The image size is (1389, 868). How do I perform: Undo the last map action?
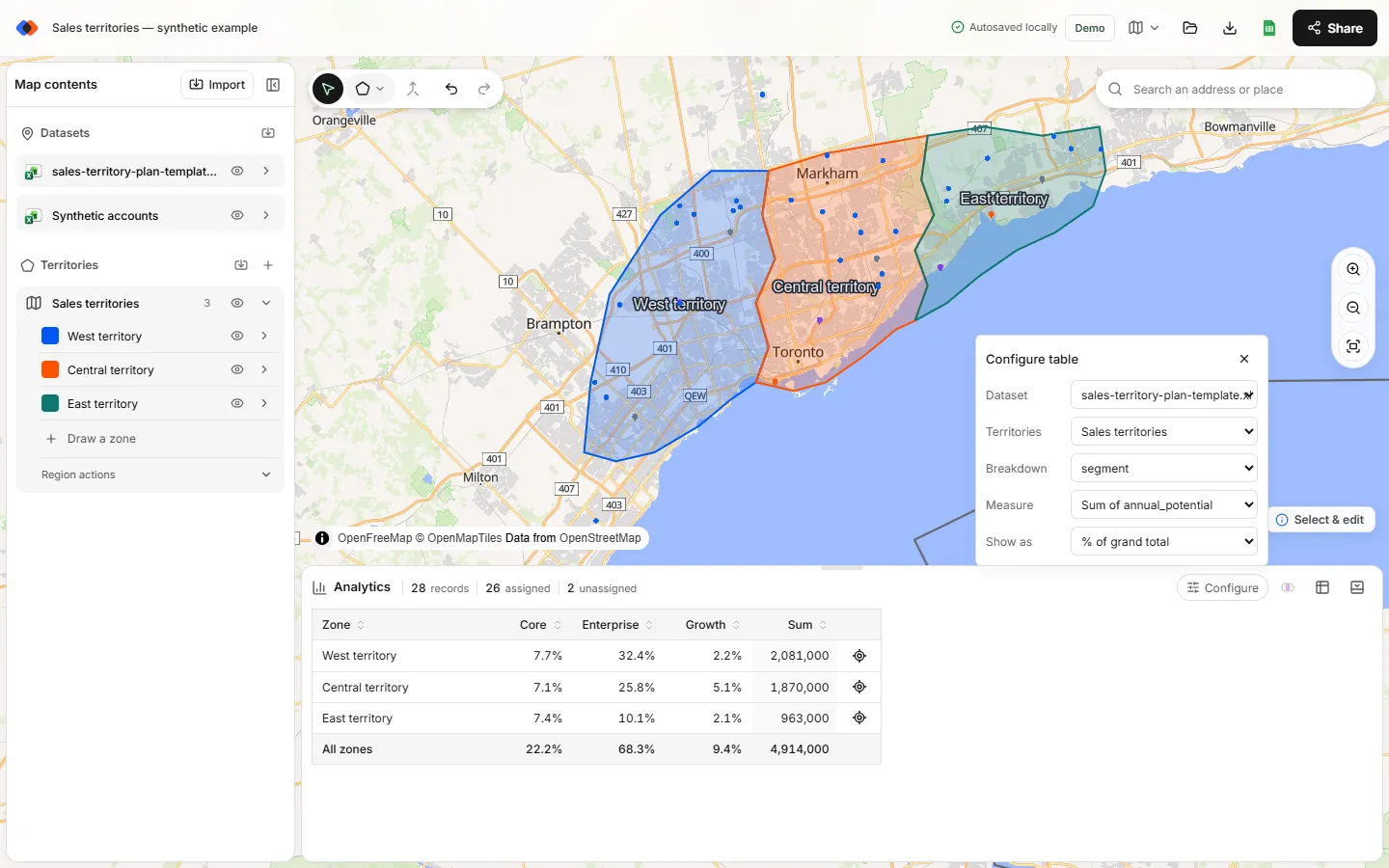click(451, 89)
